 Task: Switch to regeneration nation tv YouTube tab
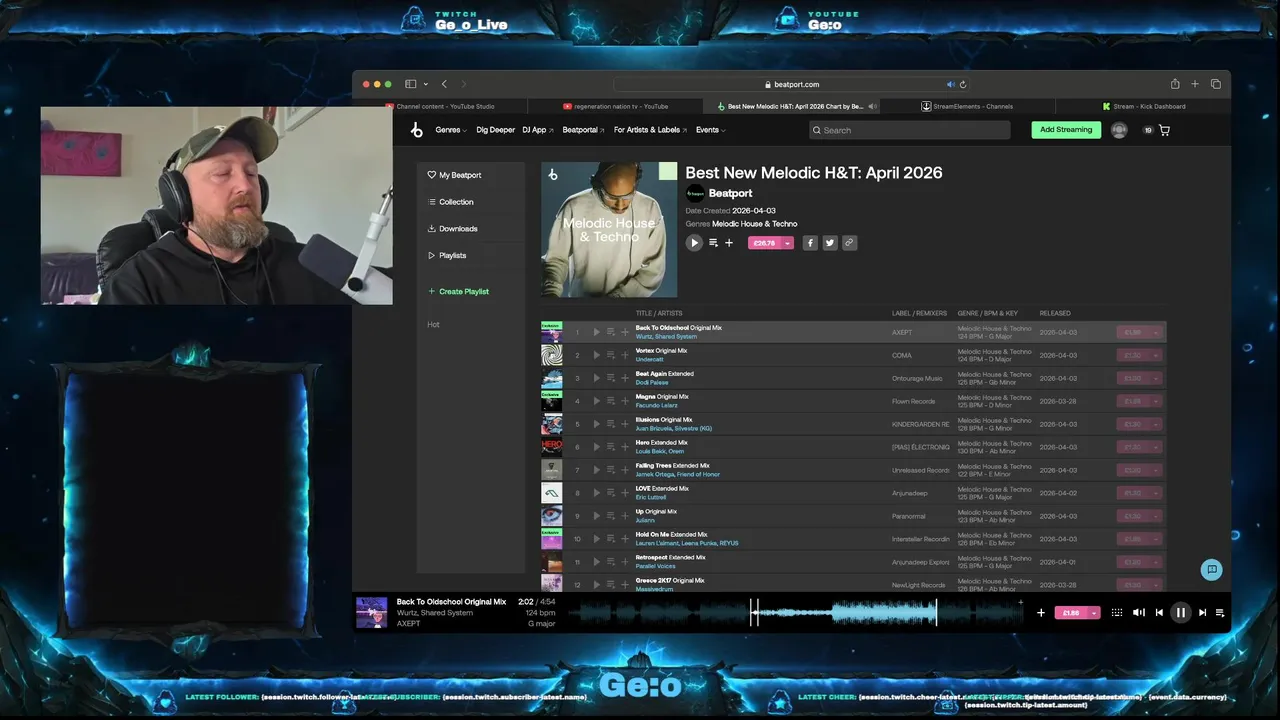point(616,106)
